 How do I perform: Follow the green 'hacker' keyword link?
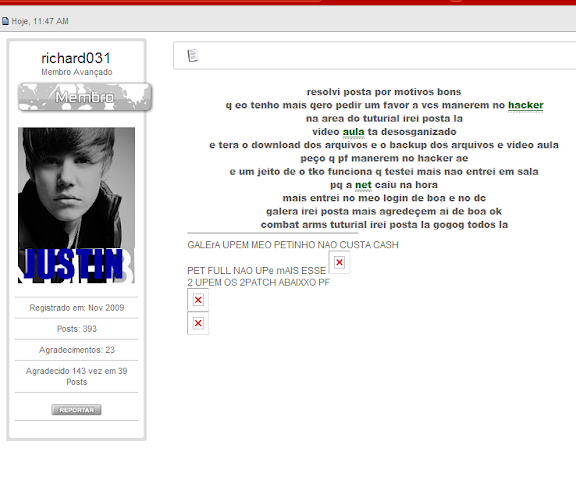pos(526,105)
